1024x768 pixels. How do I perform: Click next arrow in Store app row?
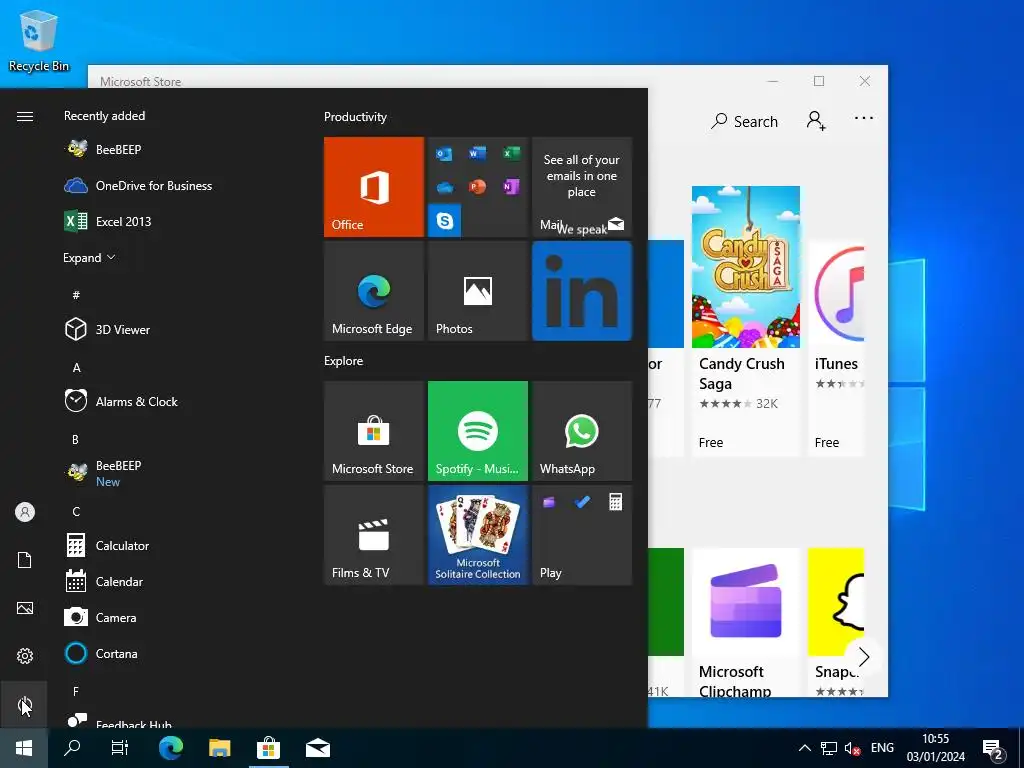[863, 656]
